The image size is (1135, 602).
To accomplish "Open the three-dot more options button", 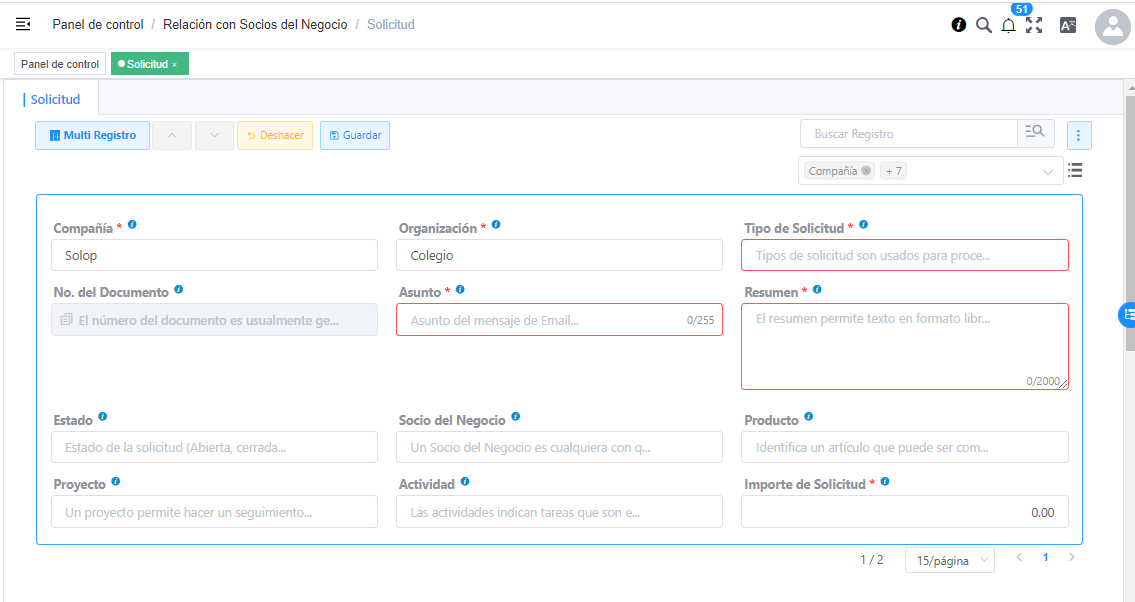I will (x=1078, y=135).
